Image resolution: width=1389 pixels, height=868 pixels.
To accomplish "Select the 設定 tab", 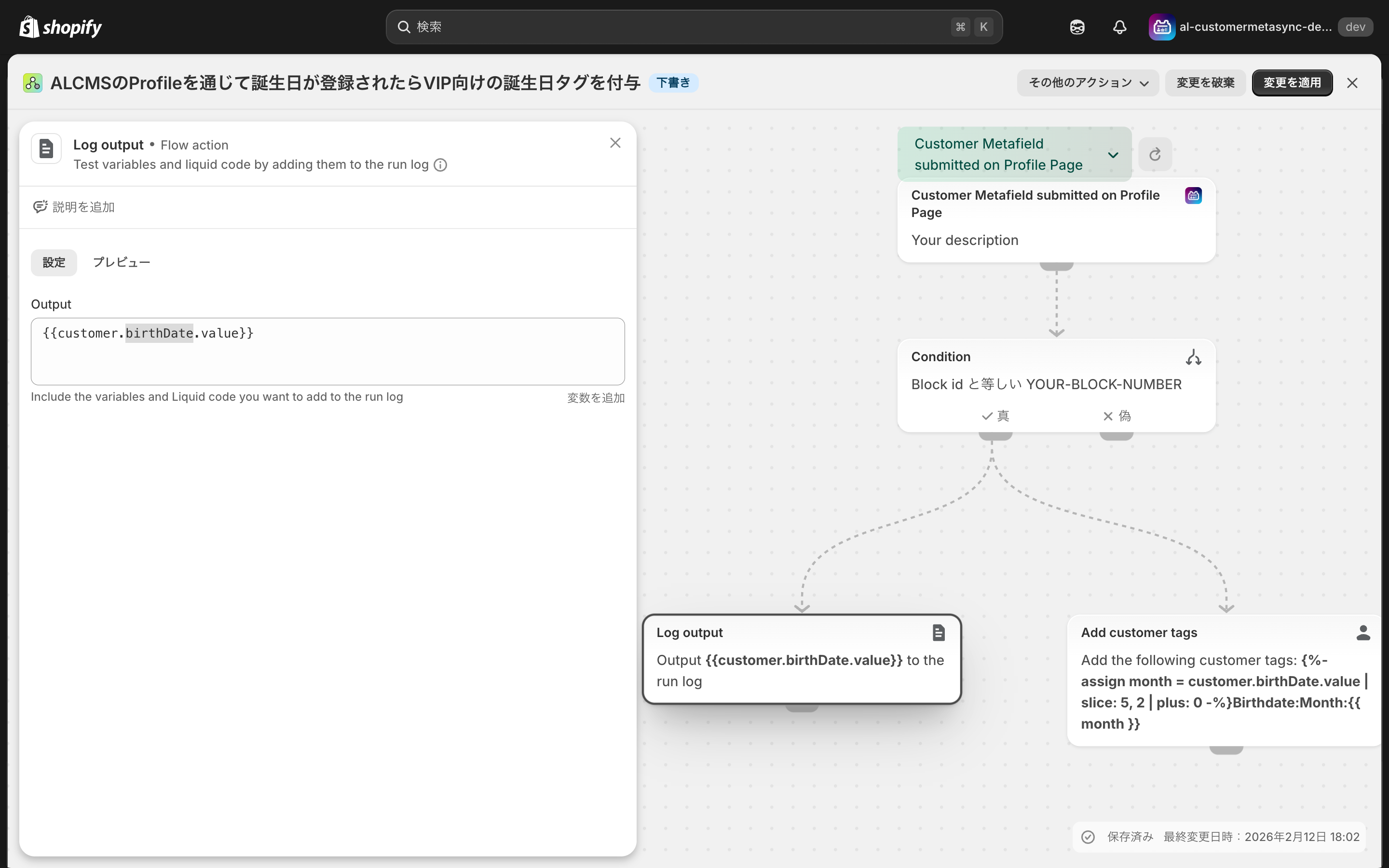I will coord(54,262).
